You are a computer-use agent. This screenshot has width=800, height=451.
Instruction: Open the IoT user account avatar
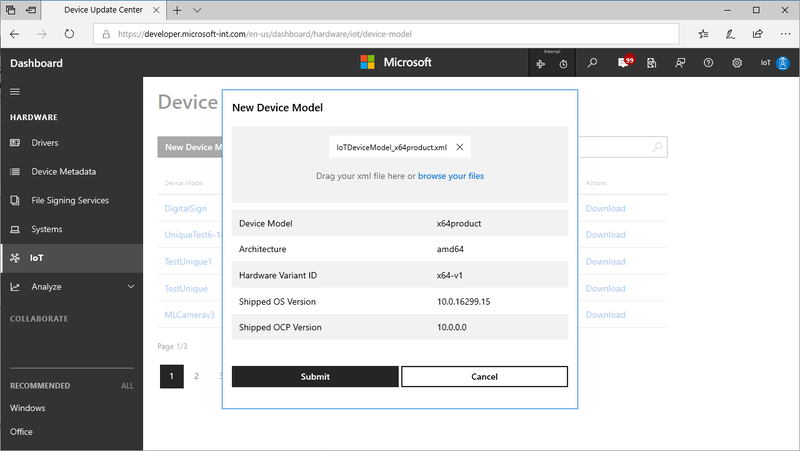click(782, 63)
